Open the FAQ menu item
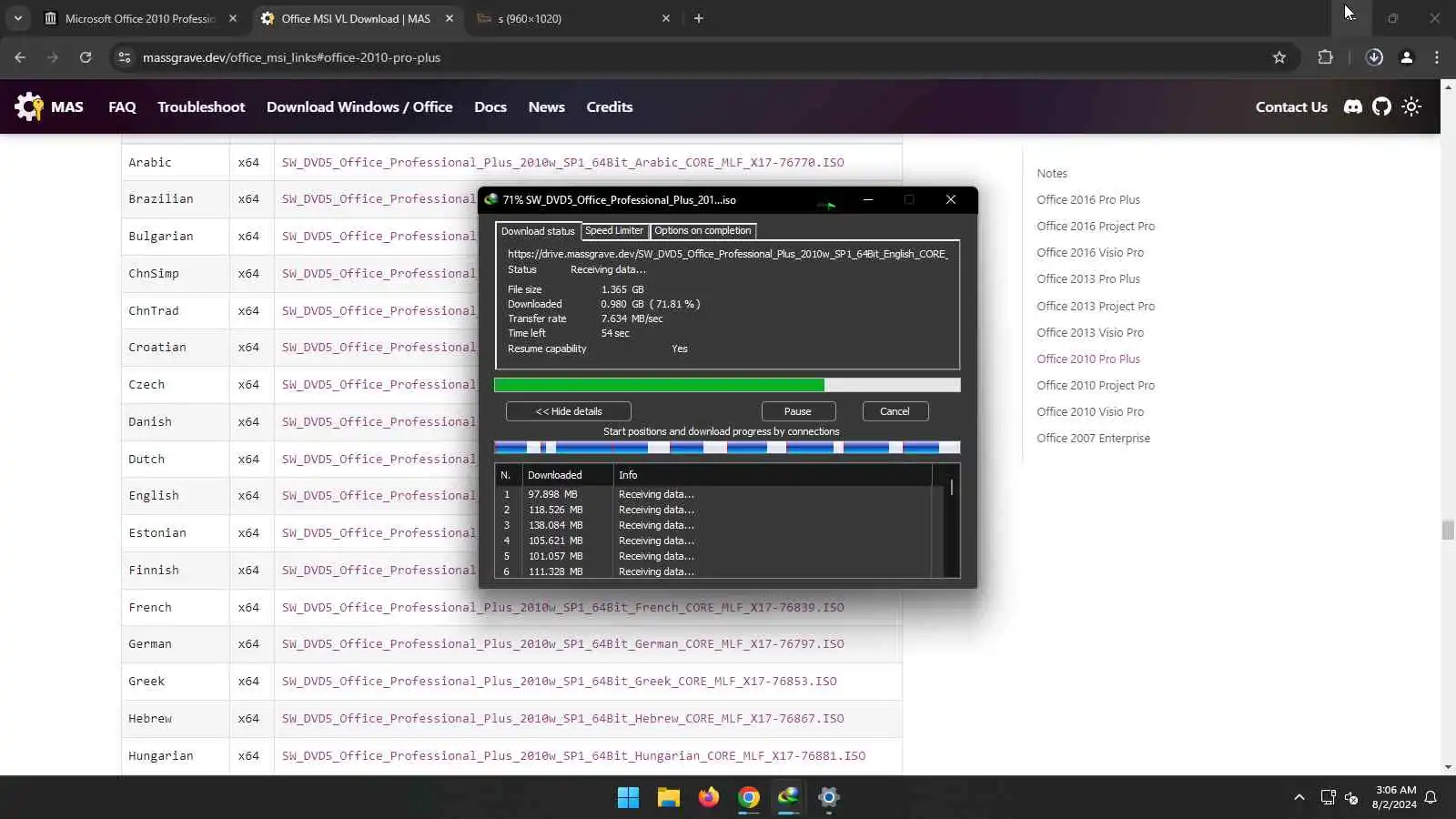 coord(122,106)
